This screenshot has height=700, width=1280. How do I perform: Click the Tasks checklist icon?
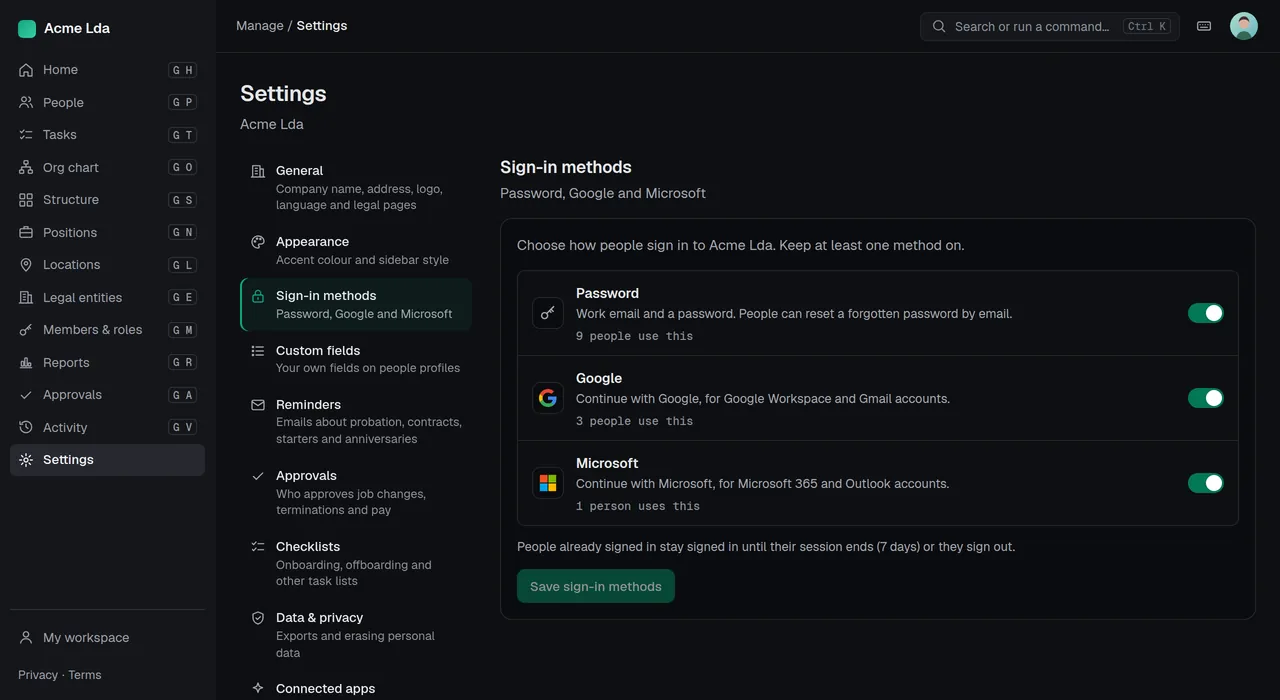[x=26, y=135]
